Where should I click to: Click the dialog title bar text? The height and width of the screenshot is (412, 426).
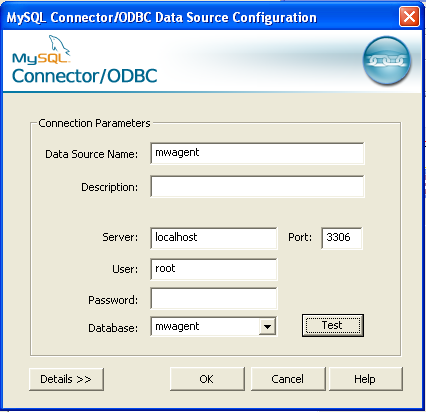(x=161, y=17)
